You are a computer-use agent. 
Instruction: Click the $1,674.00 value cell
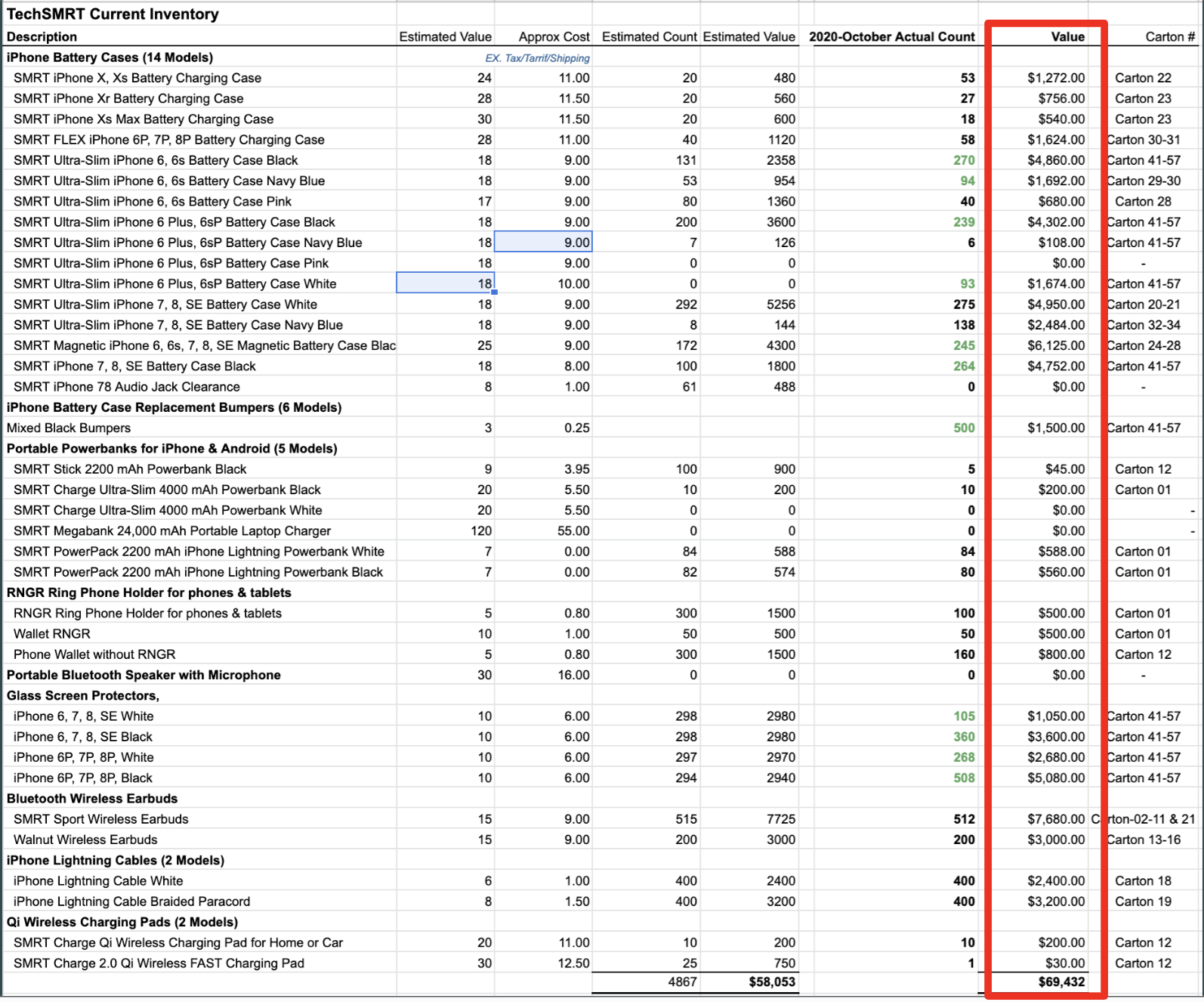[1055, 284]
